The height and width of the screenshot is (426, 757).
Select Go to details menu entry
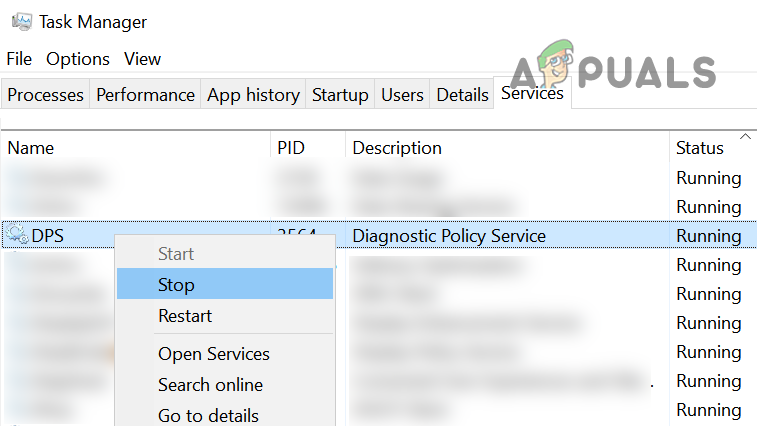[208, 415]
